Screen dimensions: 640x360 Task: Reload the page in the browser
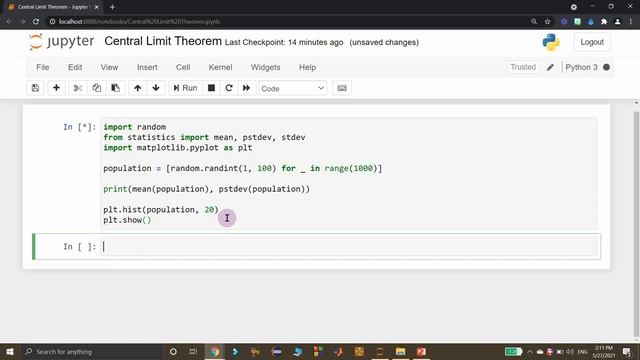(36, 22)
